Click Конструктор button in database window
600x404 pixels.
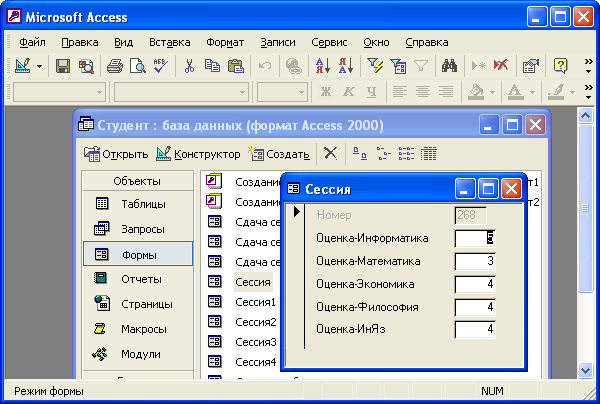(198, 154)
